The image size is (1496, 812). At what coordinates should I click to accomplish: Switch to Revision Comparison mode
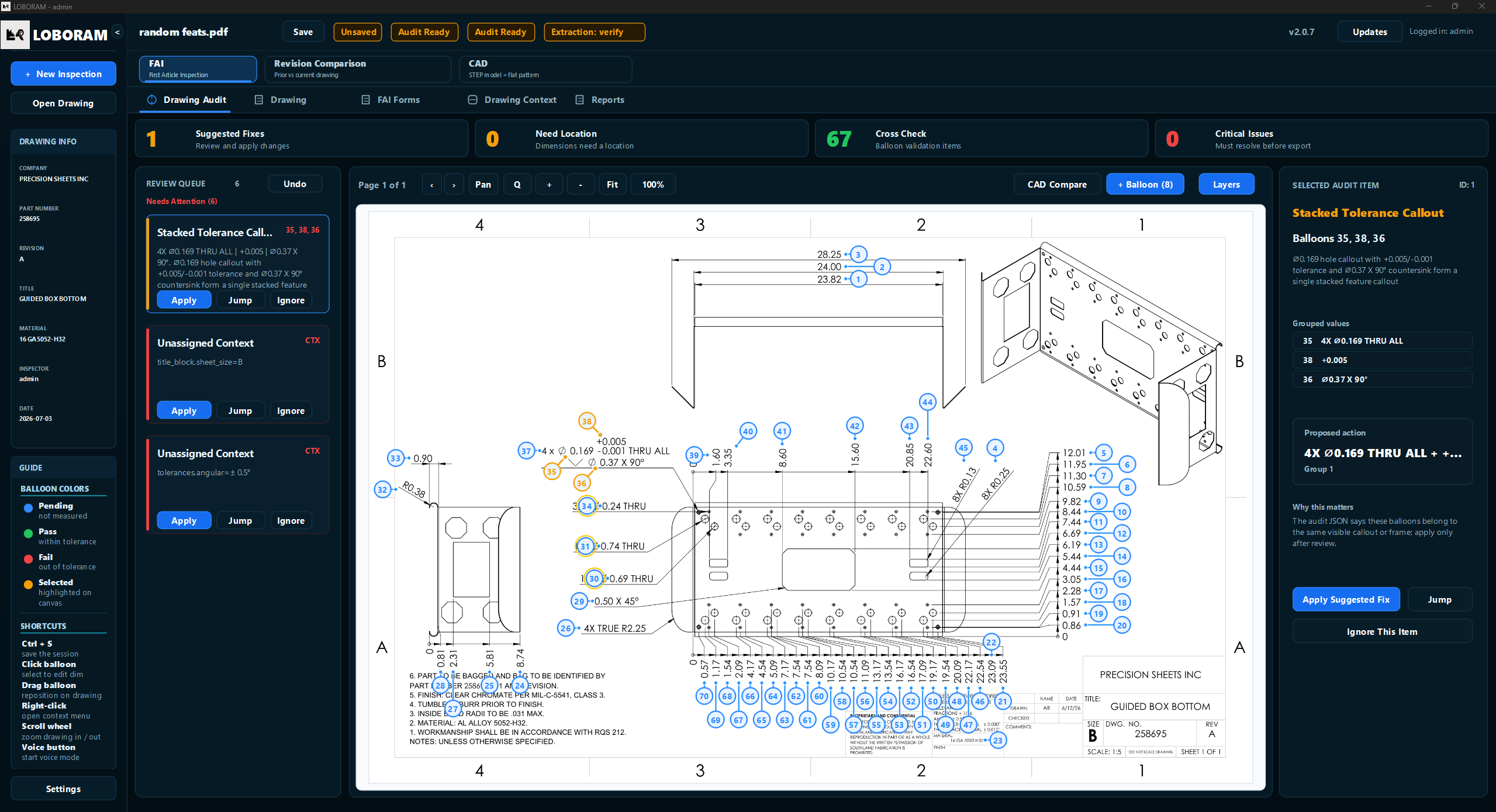[358, 69]
